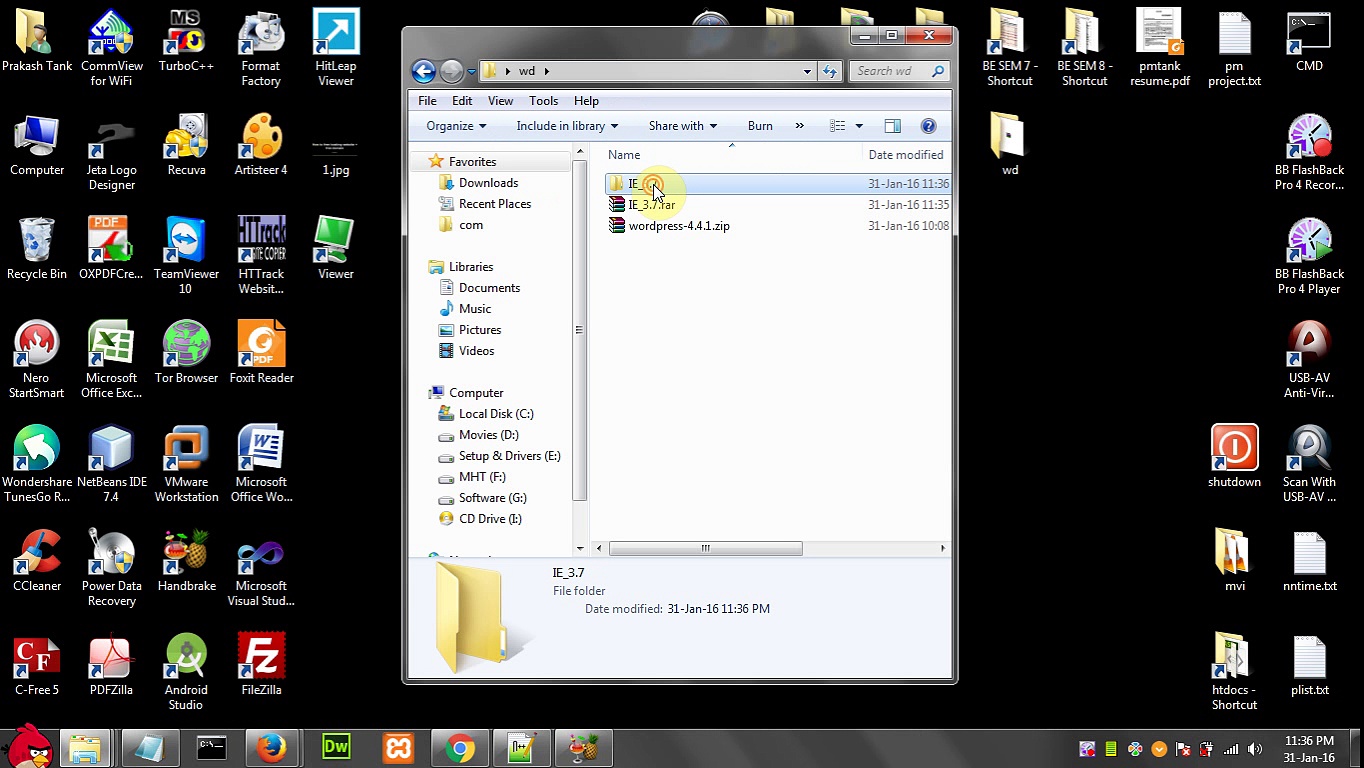The image size is (1364, 768).
Task: Open the Include in library dropdown
Action: pyautogui.click(x=567, y=126)
